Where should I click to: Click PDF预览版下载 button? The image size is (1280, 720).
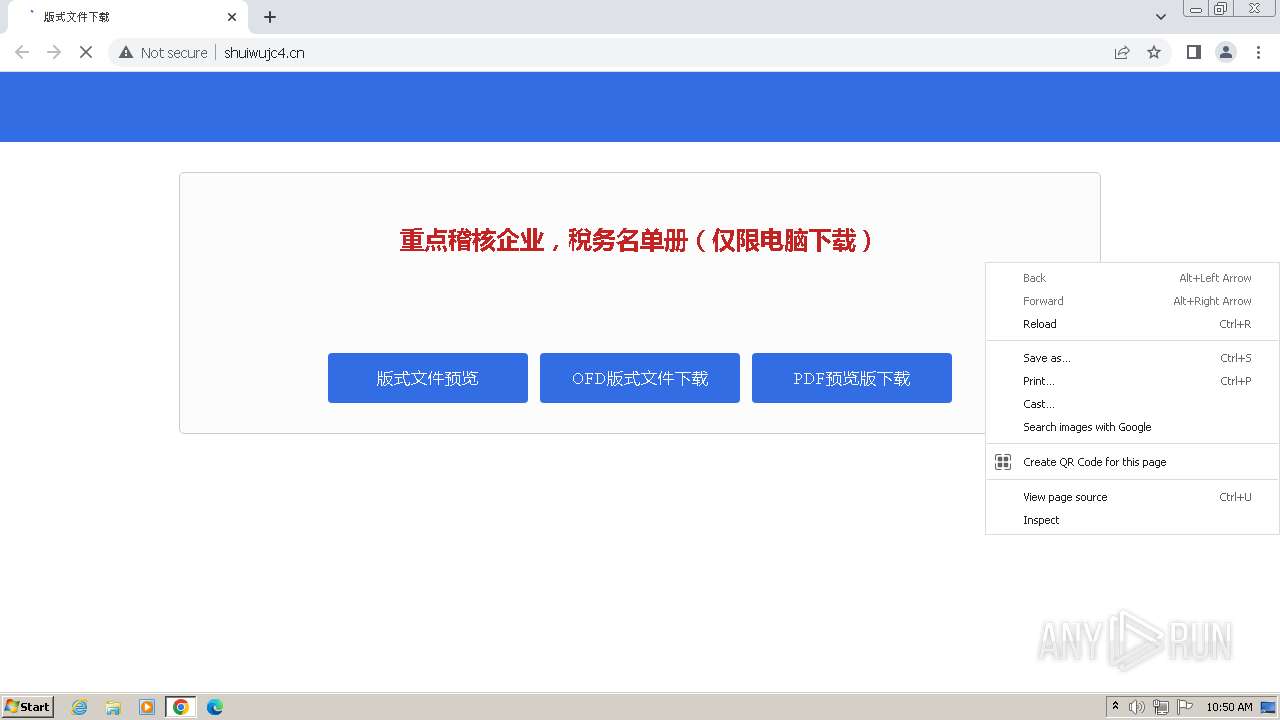coord(852,378)
